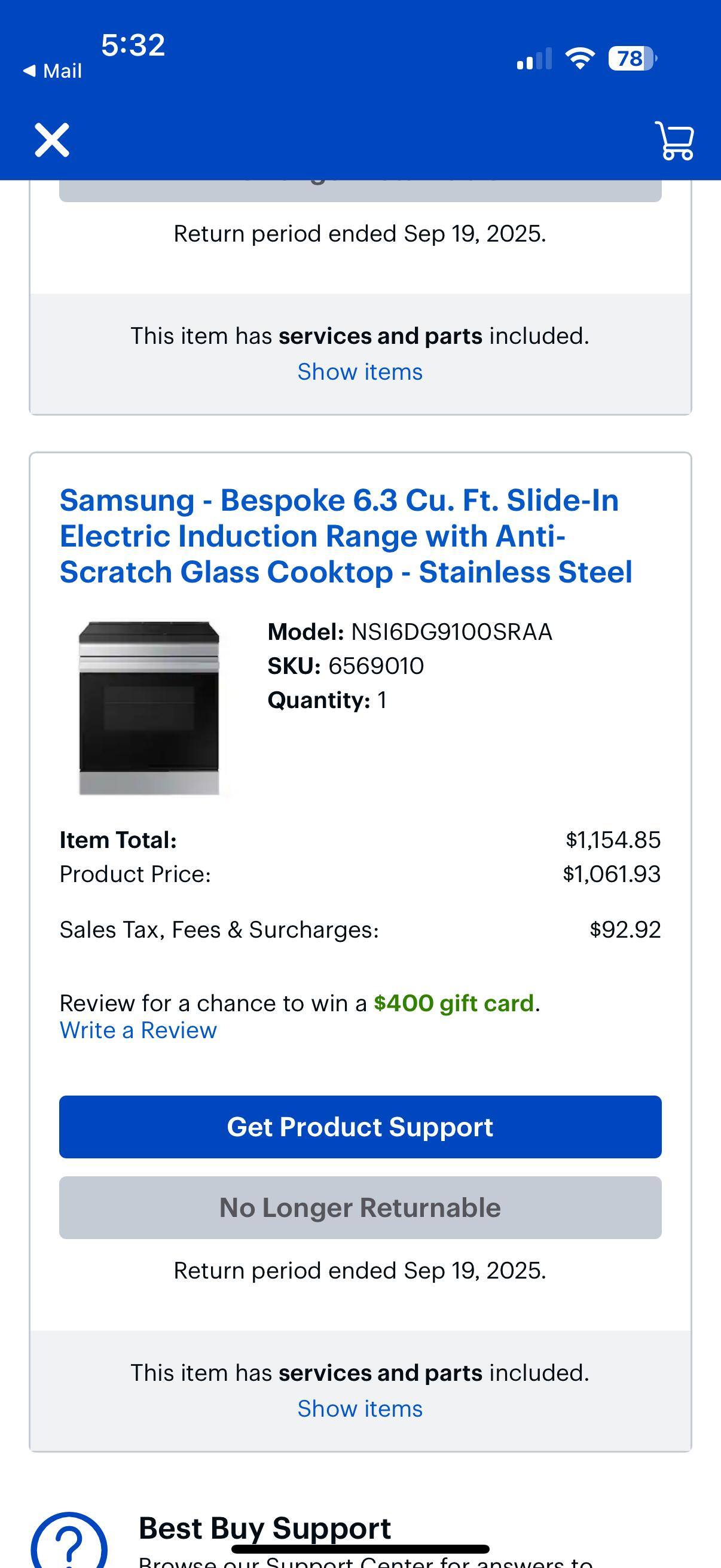Show items under the Samsung range entry

point(359,1408)
